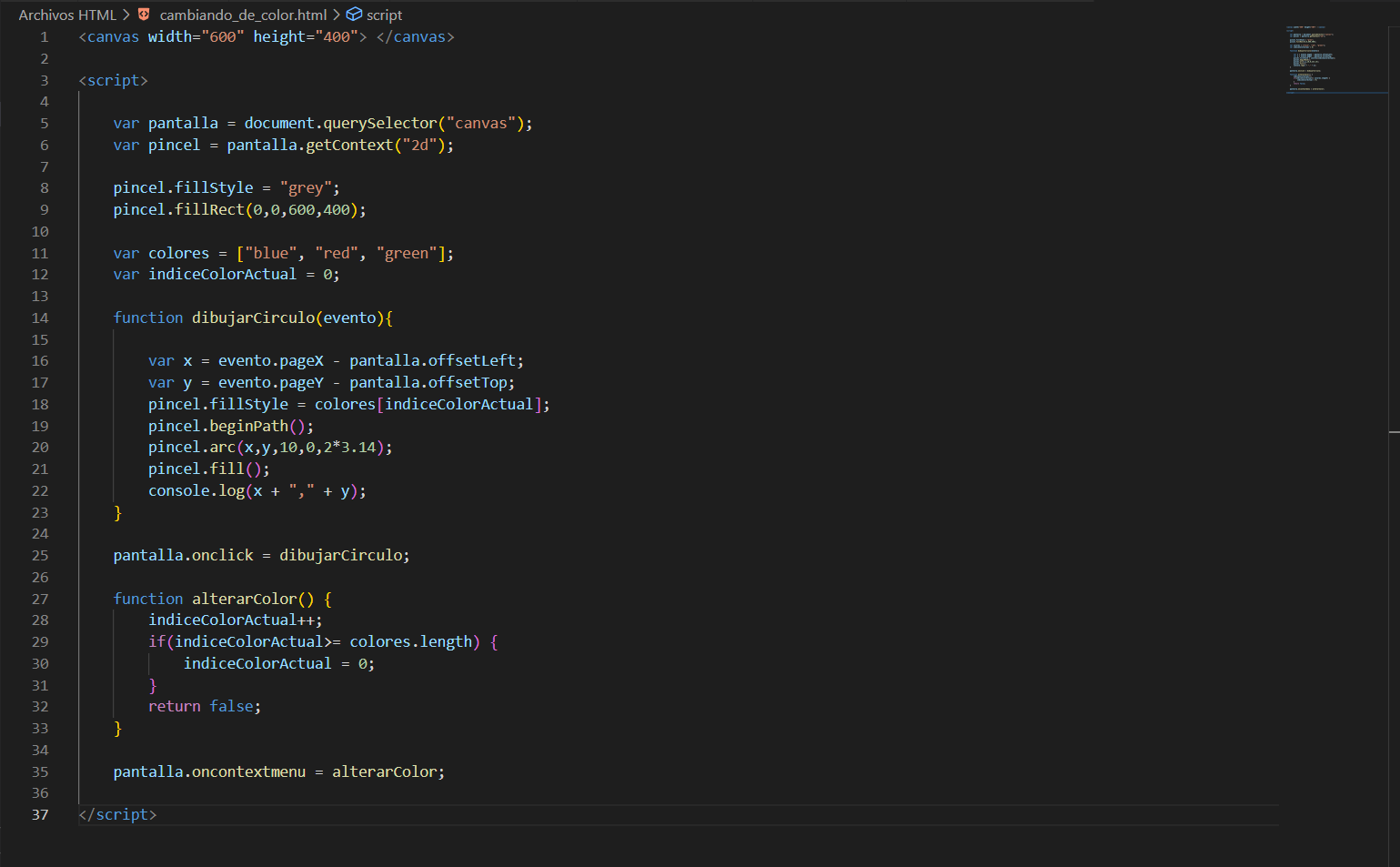The width and height of the screenshot is (1400, 867).
Task: Click the code minimap preview
Action: tap(1336, 58)
